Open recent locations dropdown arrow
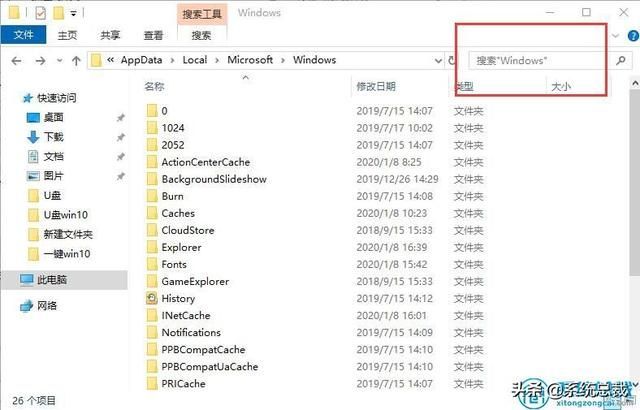Screen dimensions: 640x410 click(60, 61)
